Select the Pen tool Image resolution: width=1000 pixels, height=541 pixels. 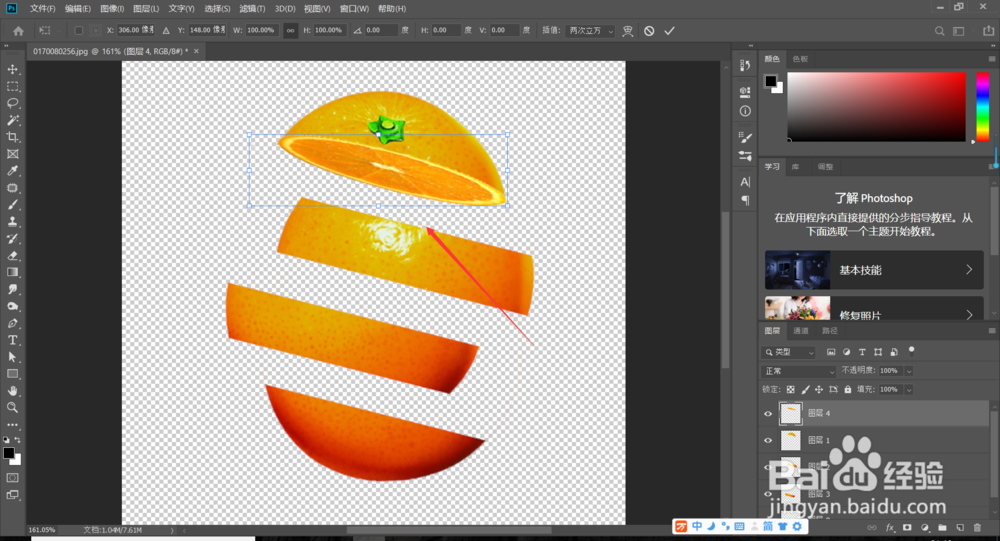coord(13,323)
